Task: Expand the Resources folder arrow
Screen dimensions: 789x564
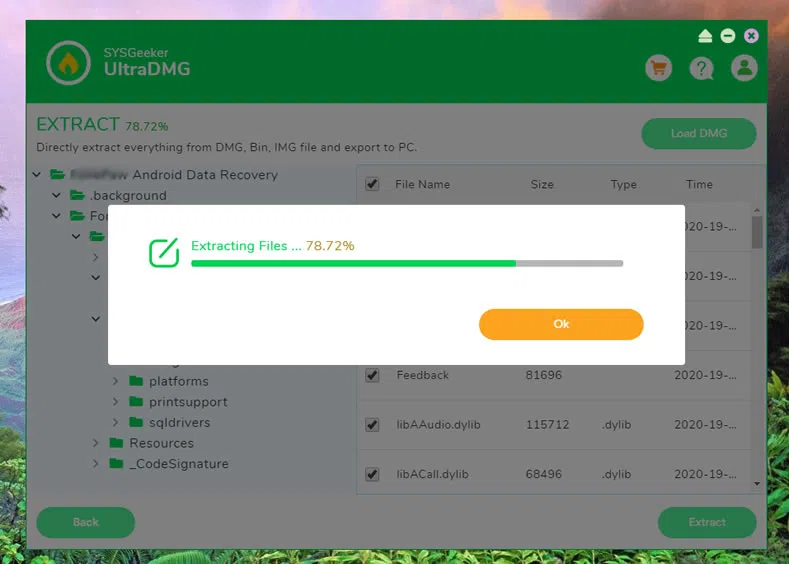Action: (96, 443)
